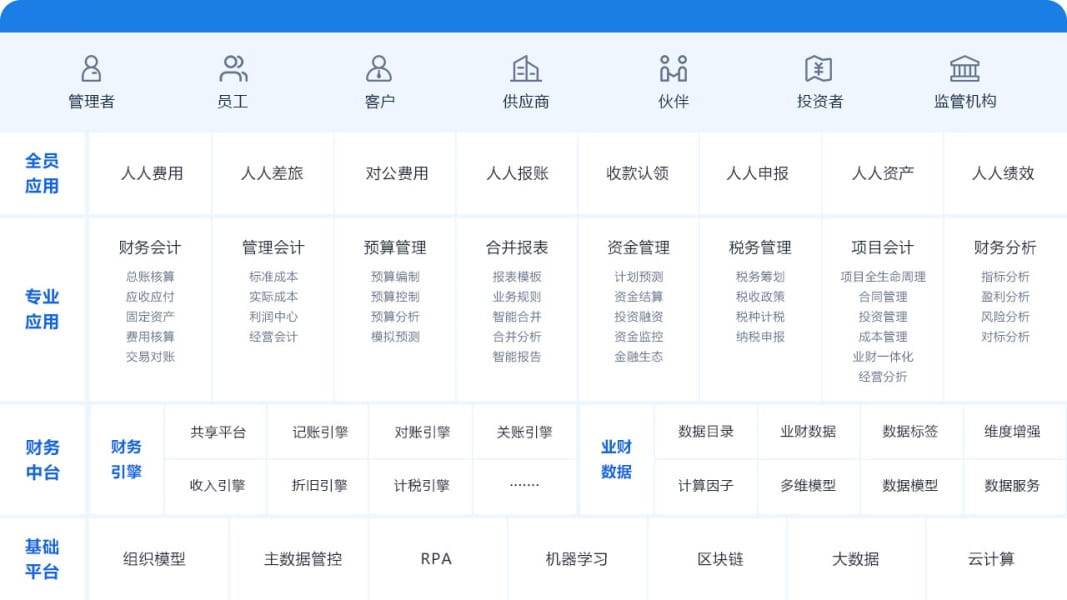Select the 管理者 (manager) person icon

(x=91, y=68)
